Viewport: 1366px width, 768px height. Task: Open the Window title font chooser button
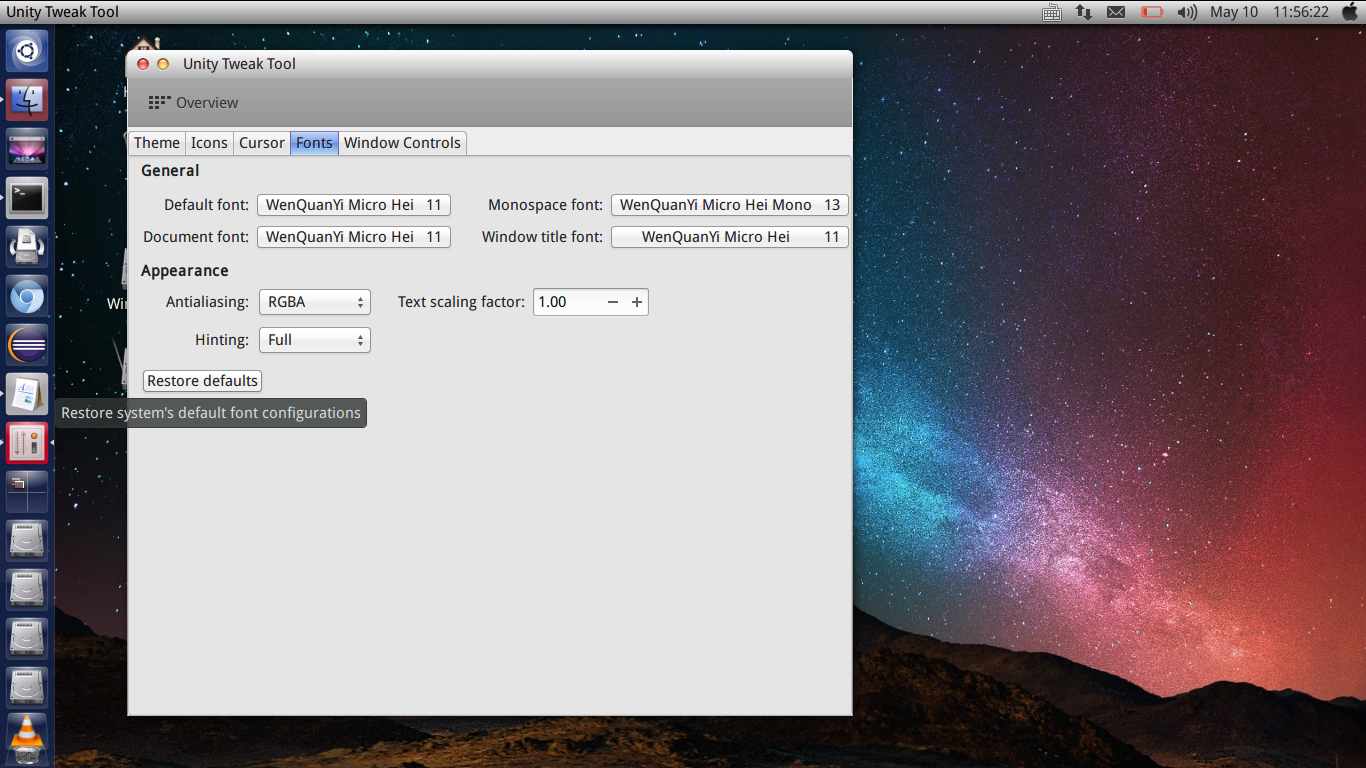point(730,237)
